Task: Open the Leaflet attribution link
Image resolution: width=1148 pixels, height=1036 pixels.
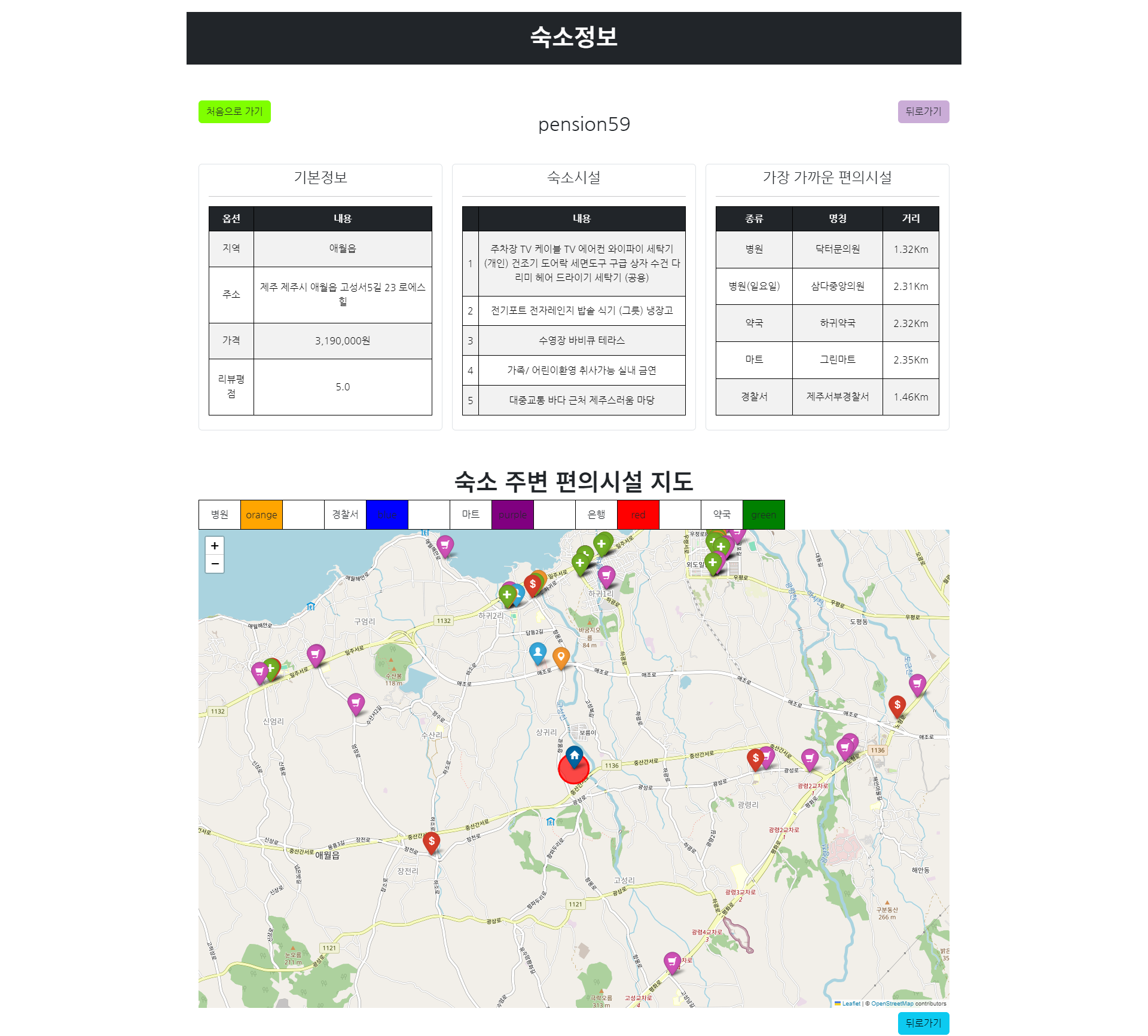Action: click(851, 1004)
